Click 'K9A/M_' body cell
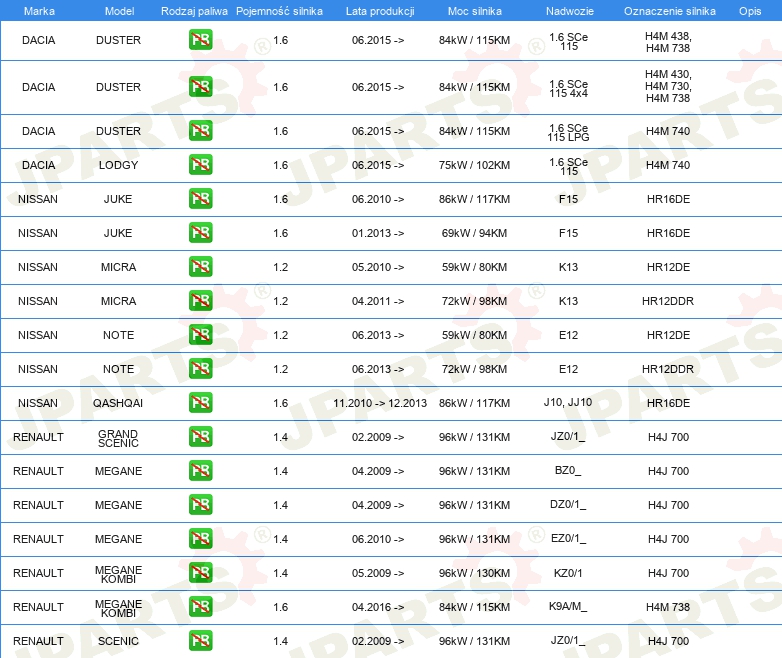 point(568,607)
